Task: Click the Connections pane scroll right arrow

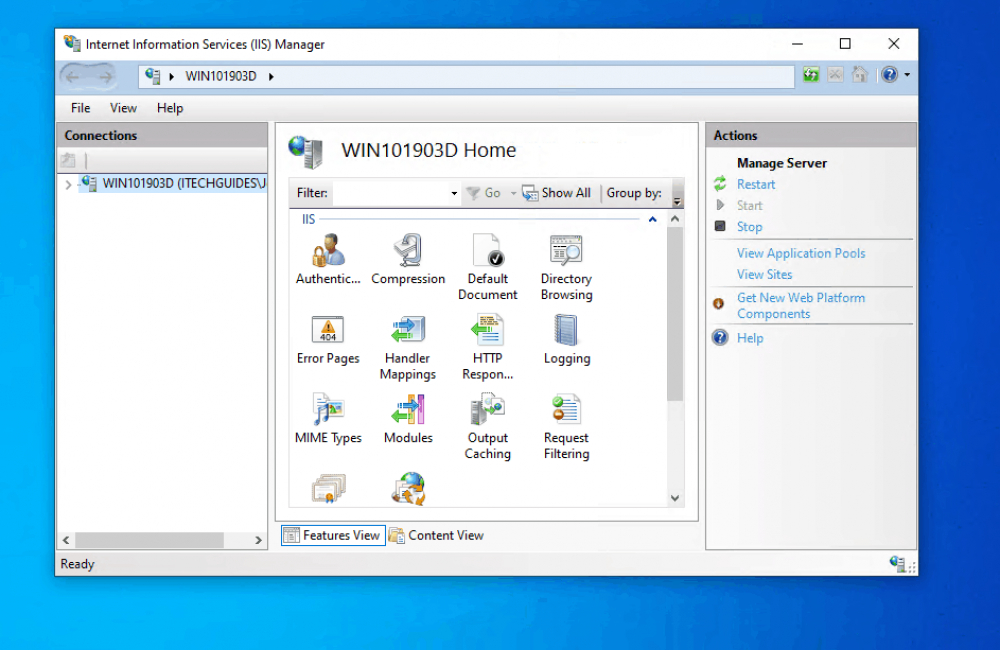Action: coord(258,540)
